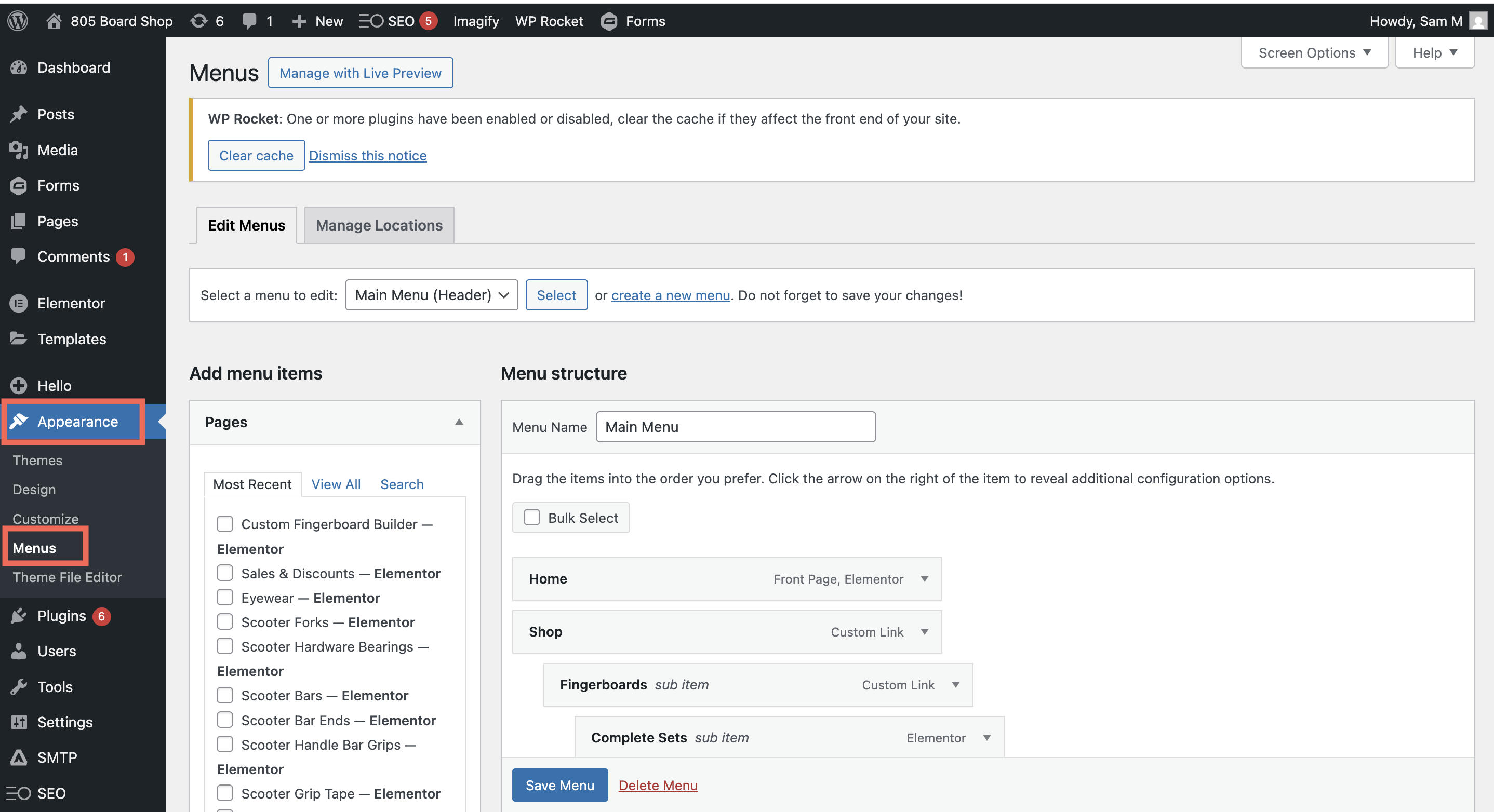1494x812 pixels.
Task: Enable the Bulk Select checkbox
Action: 532,517
